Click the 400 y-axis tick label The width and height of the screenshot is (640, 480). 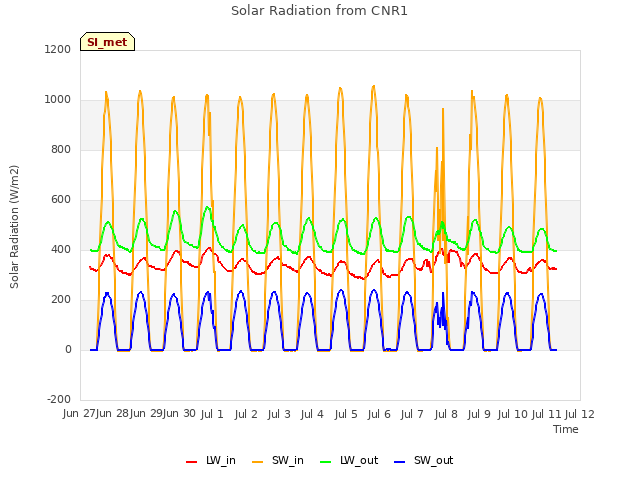[x=61, y=249]
